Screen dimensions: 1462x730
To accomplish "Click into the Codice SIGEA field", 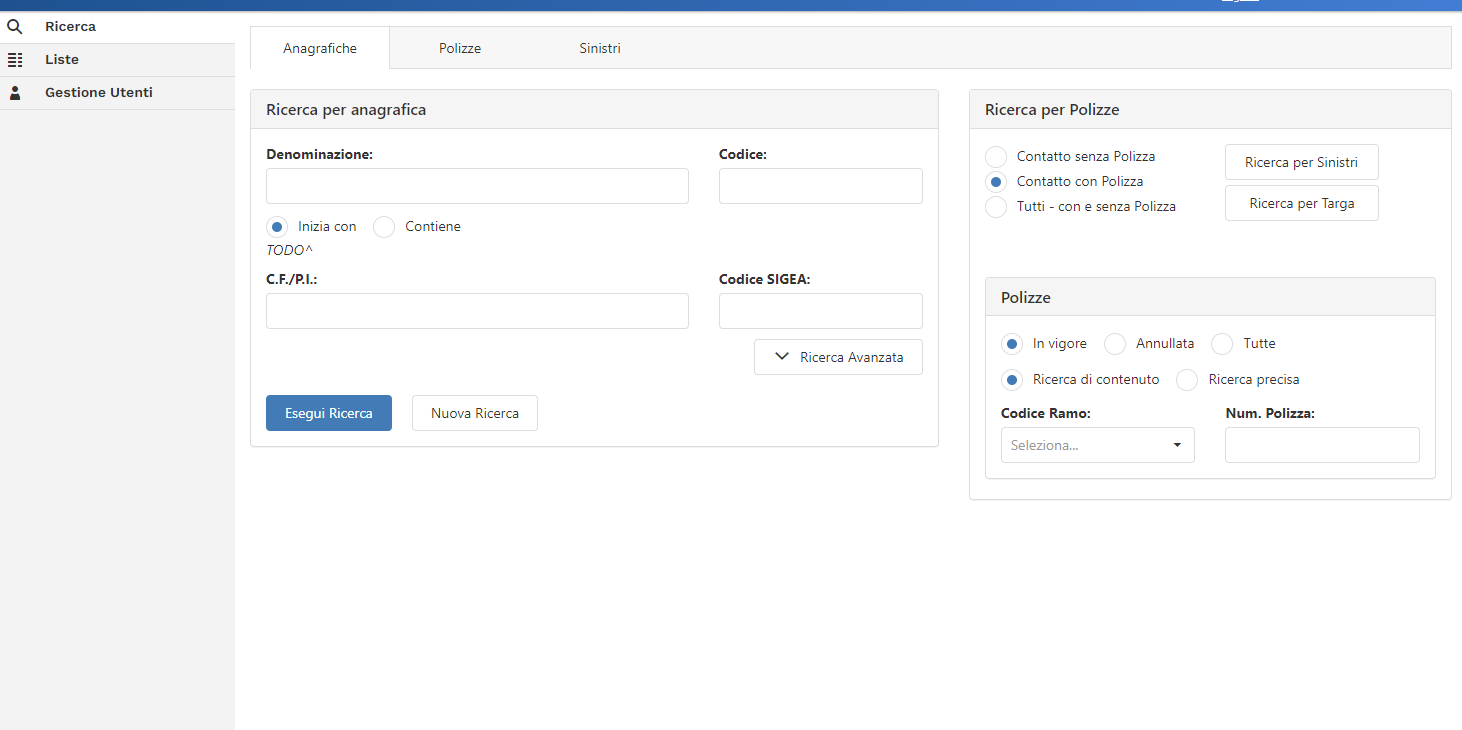I will point(820,311).
